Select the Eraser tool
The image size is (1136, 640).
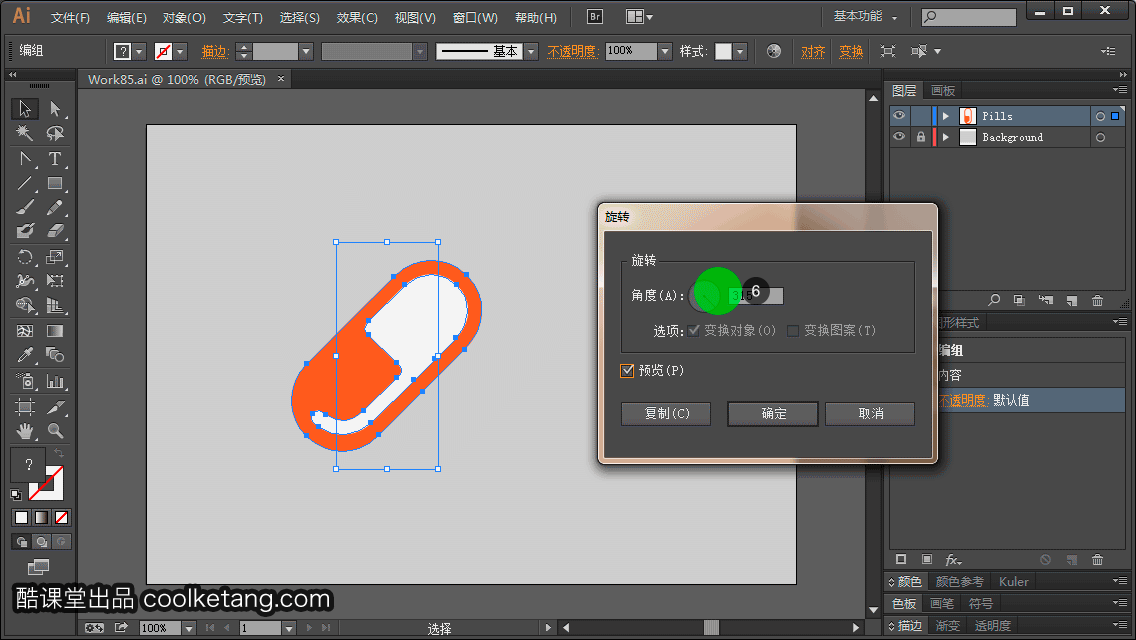coord(55,231)
